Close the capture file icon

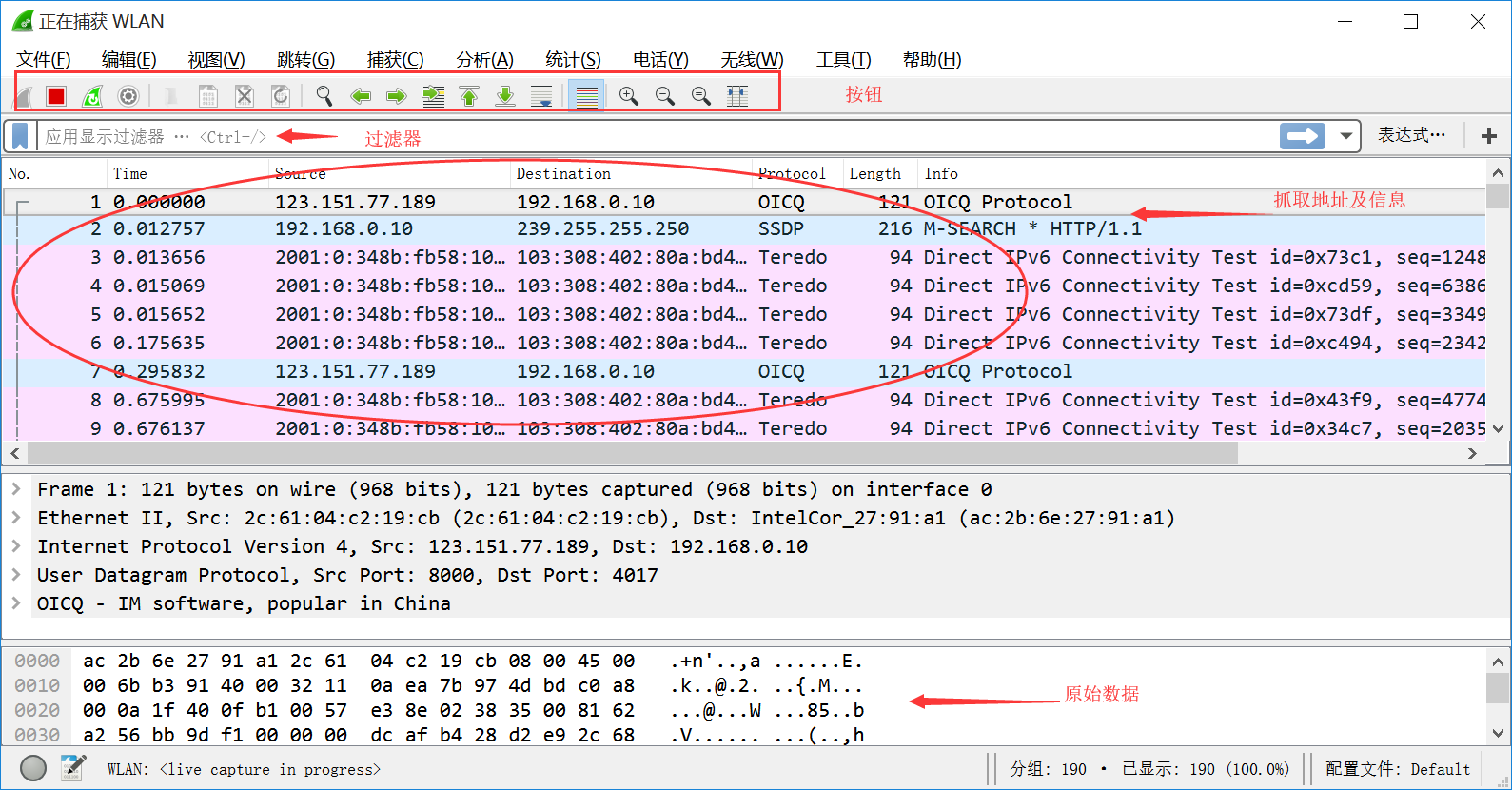[245, 96]
